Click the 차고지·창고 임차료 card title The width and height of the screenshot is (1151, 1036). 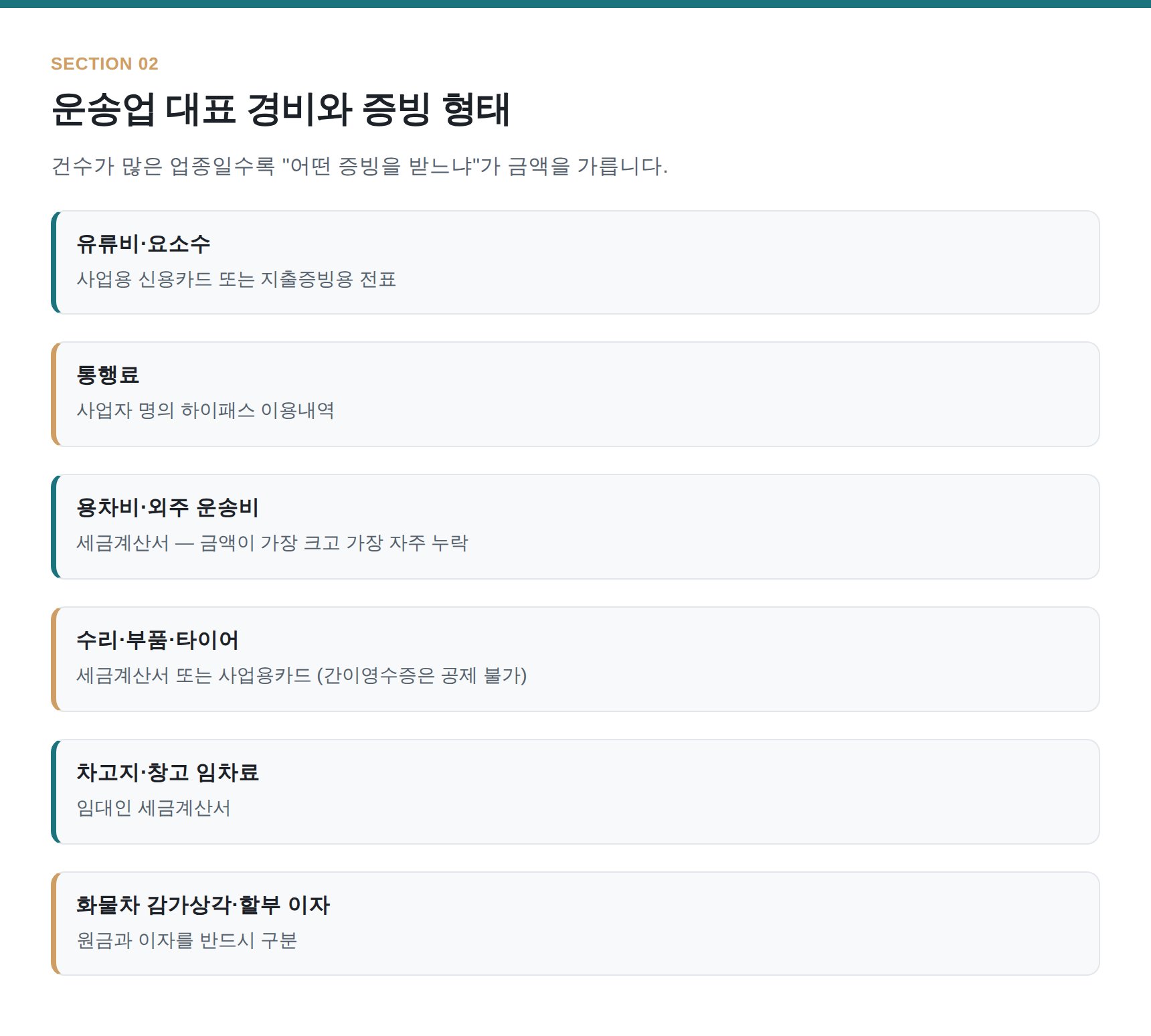[x=167, y=772]
